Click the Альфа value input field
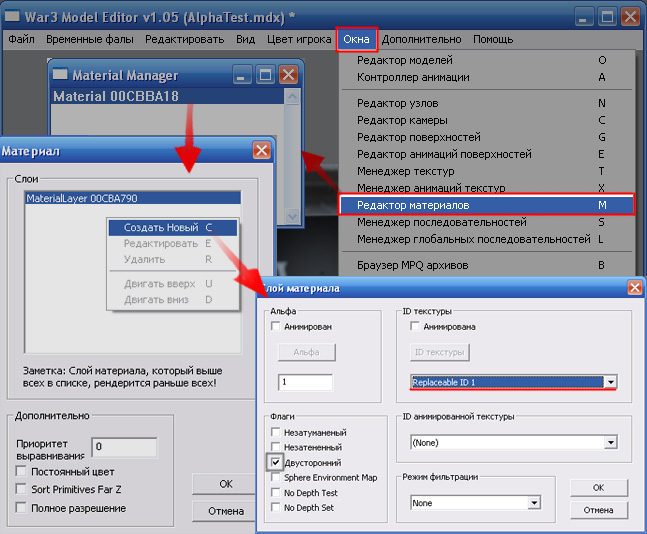Image resolution: width=647 pixels, height=534 pixels. tap(305, 382)
